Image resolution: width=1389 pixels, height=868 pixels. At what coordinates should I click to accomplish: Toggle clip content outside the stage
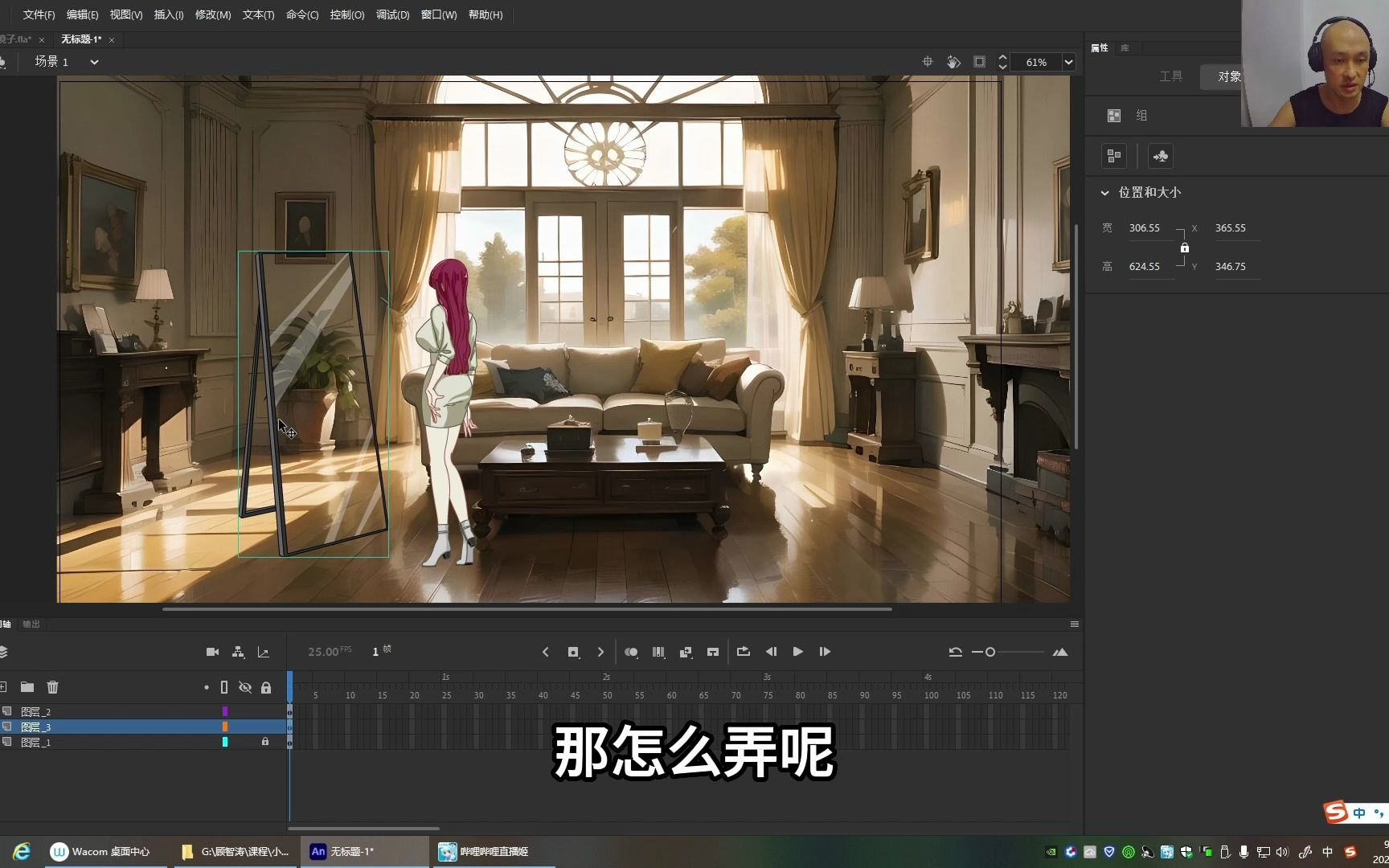coord(979,62)
